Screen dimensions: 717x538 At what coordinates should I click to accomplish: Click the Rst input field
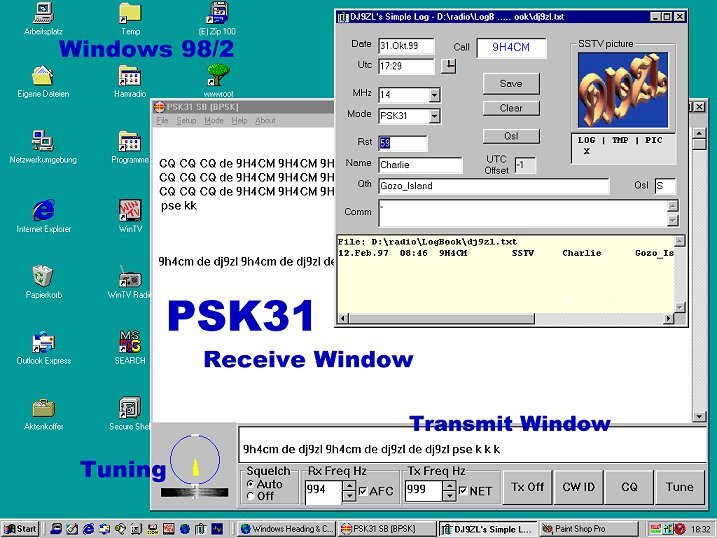[x=403, y=143]
